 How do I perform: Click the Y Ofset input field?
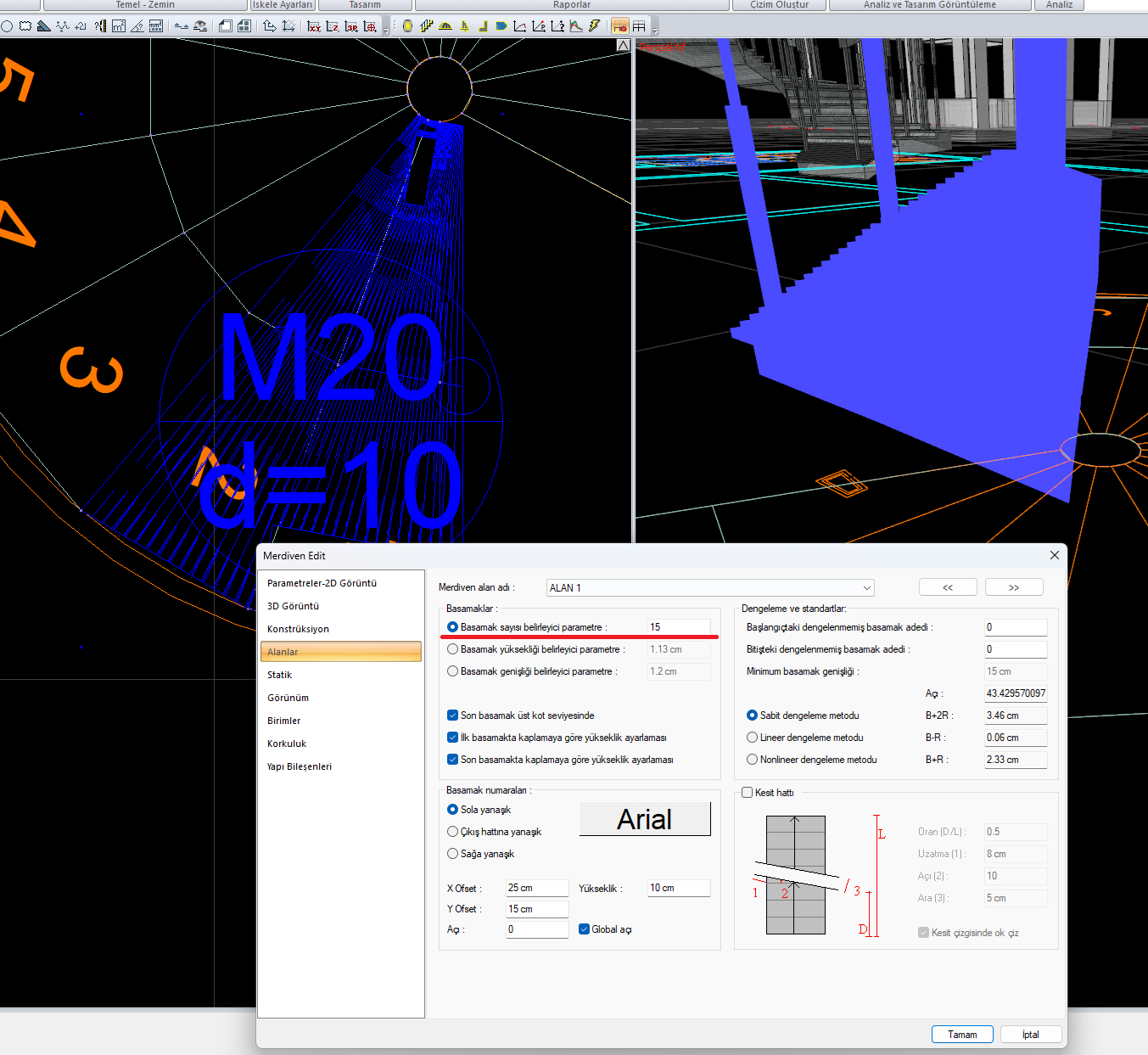537,909
